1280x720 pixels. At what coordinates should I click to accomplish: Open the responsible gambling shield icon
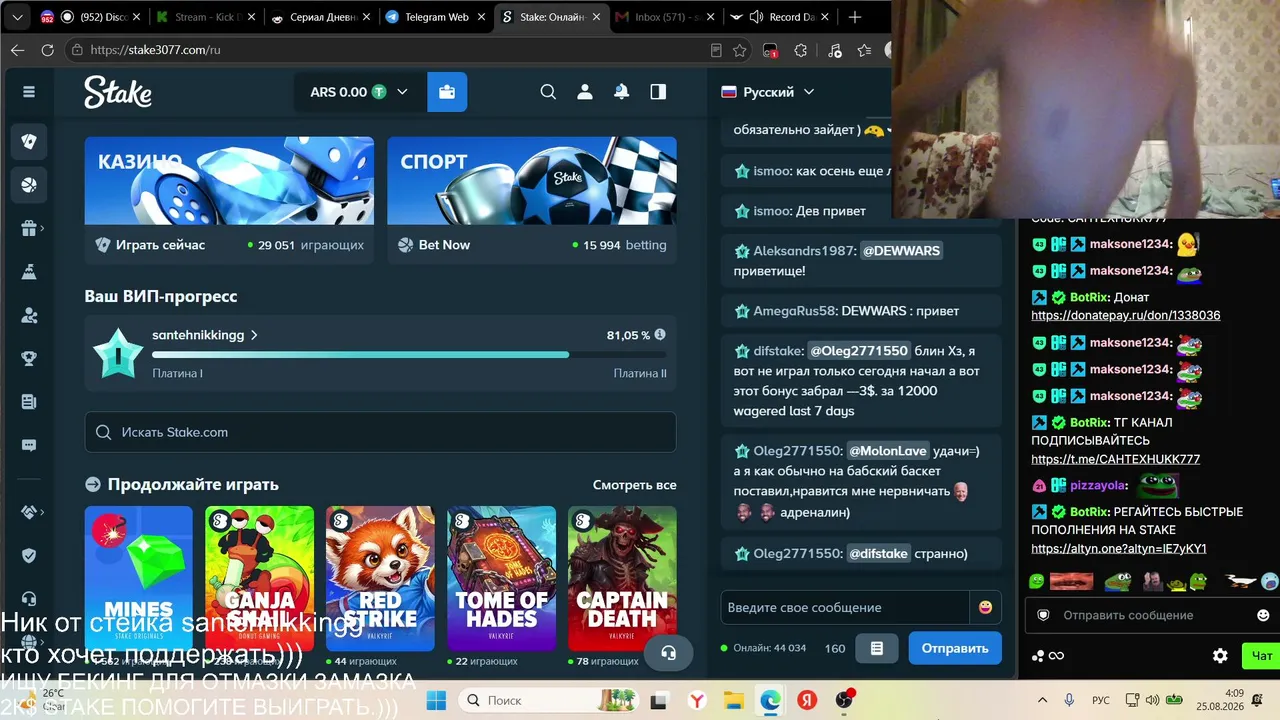click(29, 555)
